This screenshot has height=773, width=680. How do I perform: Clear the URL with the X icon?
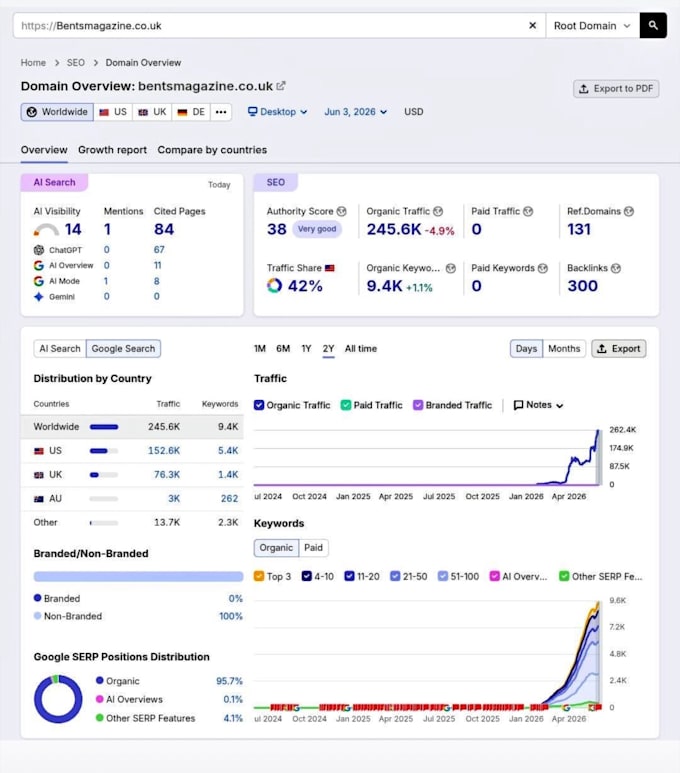(533, 26)
